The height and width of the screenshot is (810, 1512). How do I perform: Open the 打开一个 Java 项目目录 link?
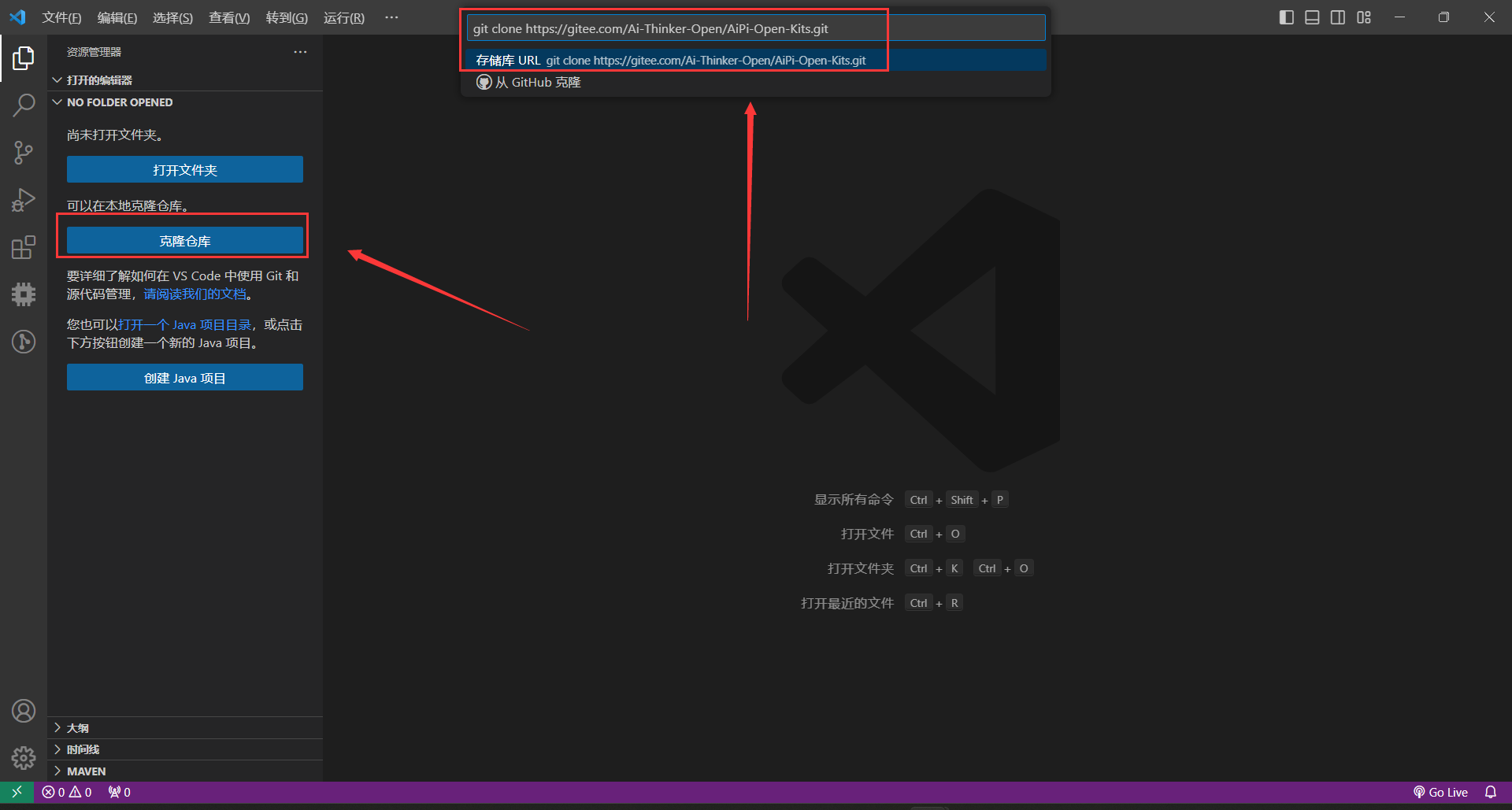[x=184, y=324]
